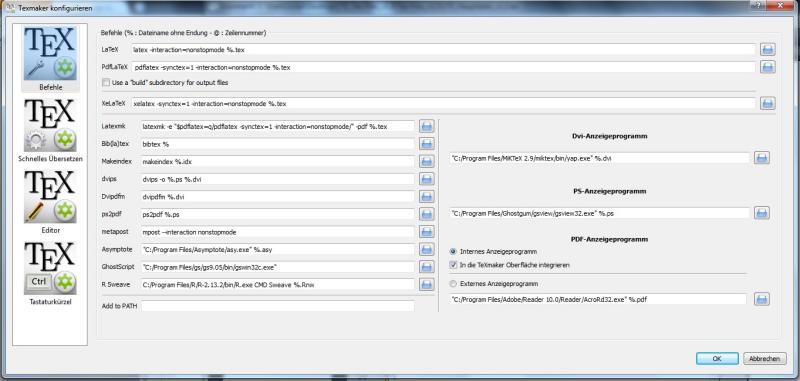
Task: Click into the GhostScript path field
Action: point(278,267)
